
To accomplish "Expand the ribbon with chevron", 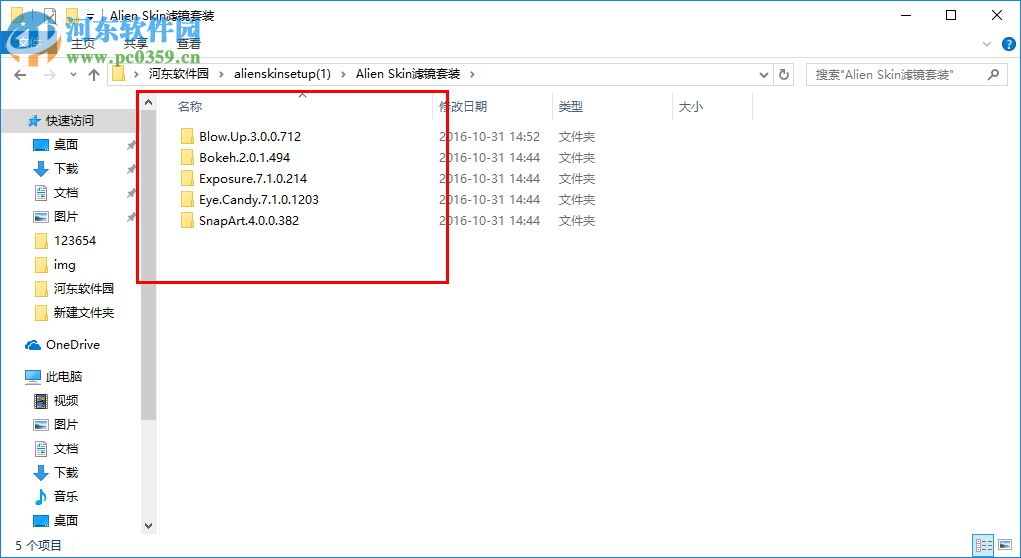I will coord(986,44).
